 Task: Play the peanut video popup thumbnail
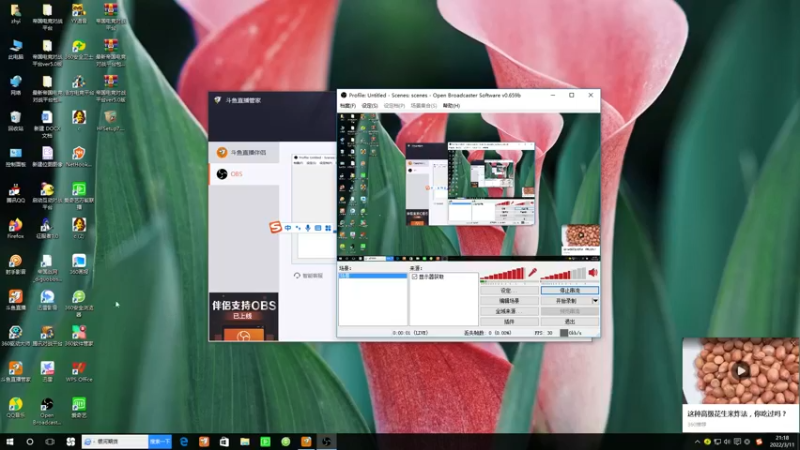coord(741,370)
